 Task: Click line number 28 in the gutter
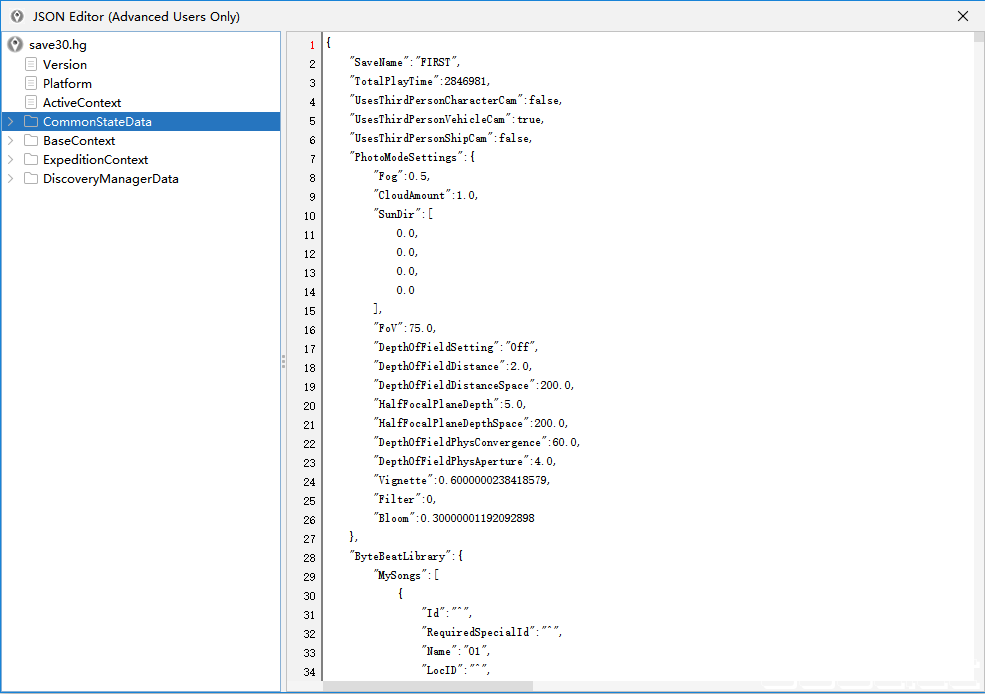pos(309,558)
